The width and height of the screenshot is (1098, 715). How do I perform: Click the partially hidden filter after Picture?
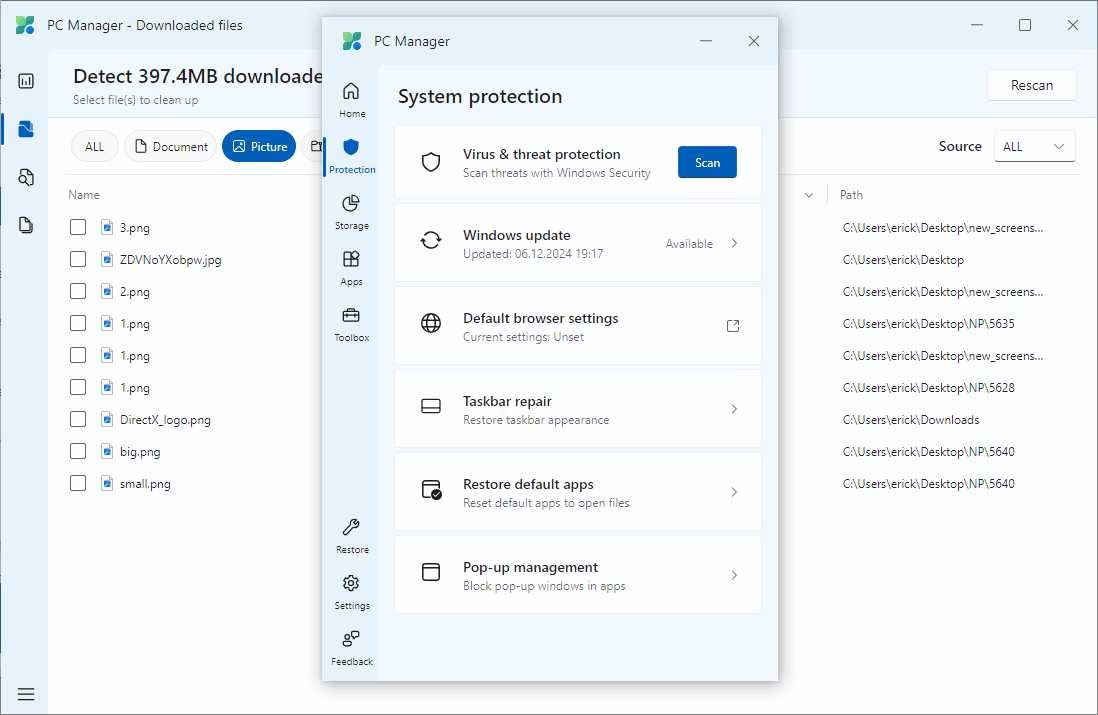pyautogui.click(x=313, y=146)
